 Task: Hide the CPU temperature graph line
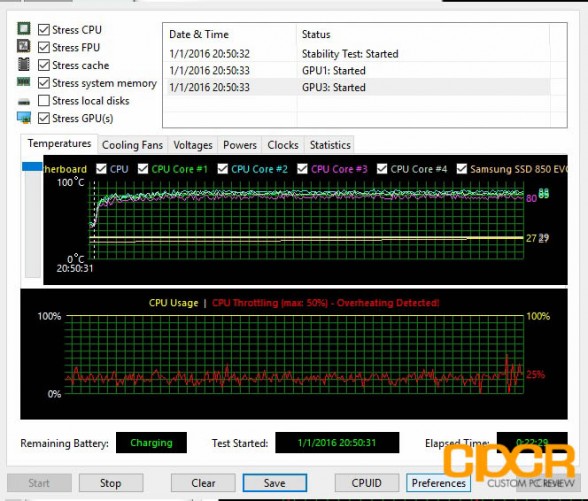(101, 169)
